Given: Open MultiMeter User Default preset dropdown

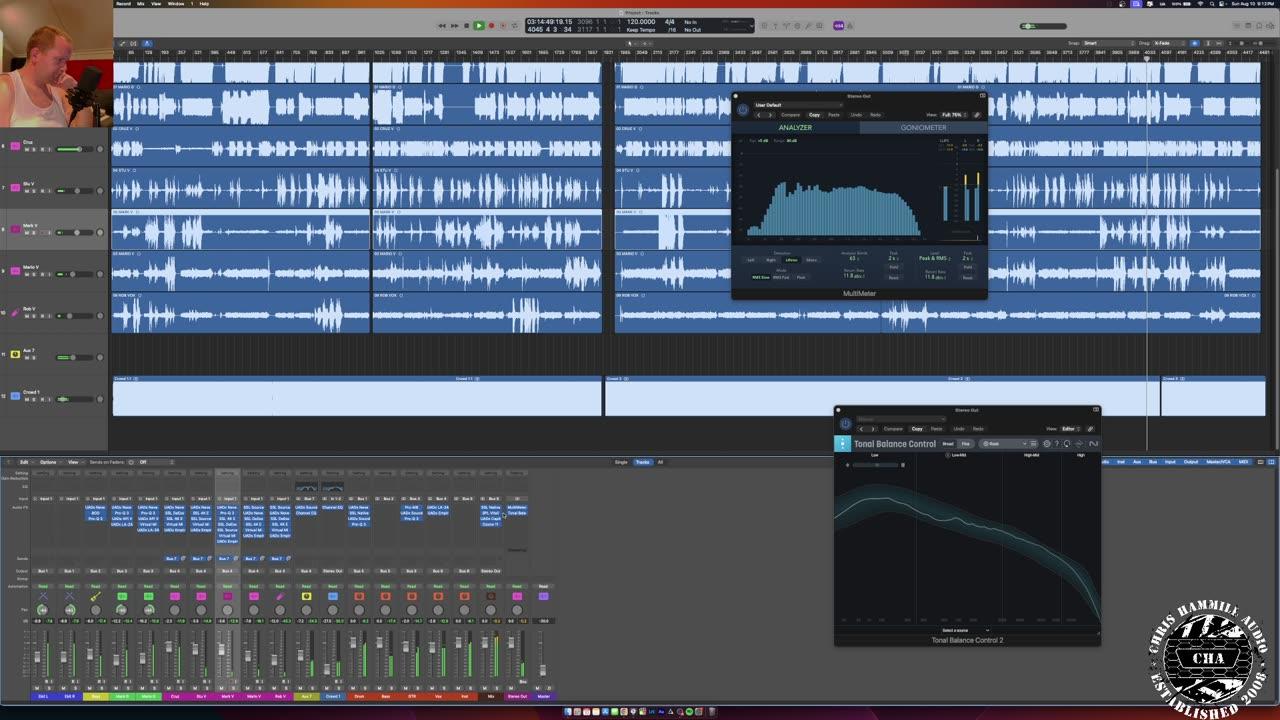Looking at the screenshot, I should [x=799, y=105].
